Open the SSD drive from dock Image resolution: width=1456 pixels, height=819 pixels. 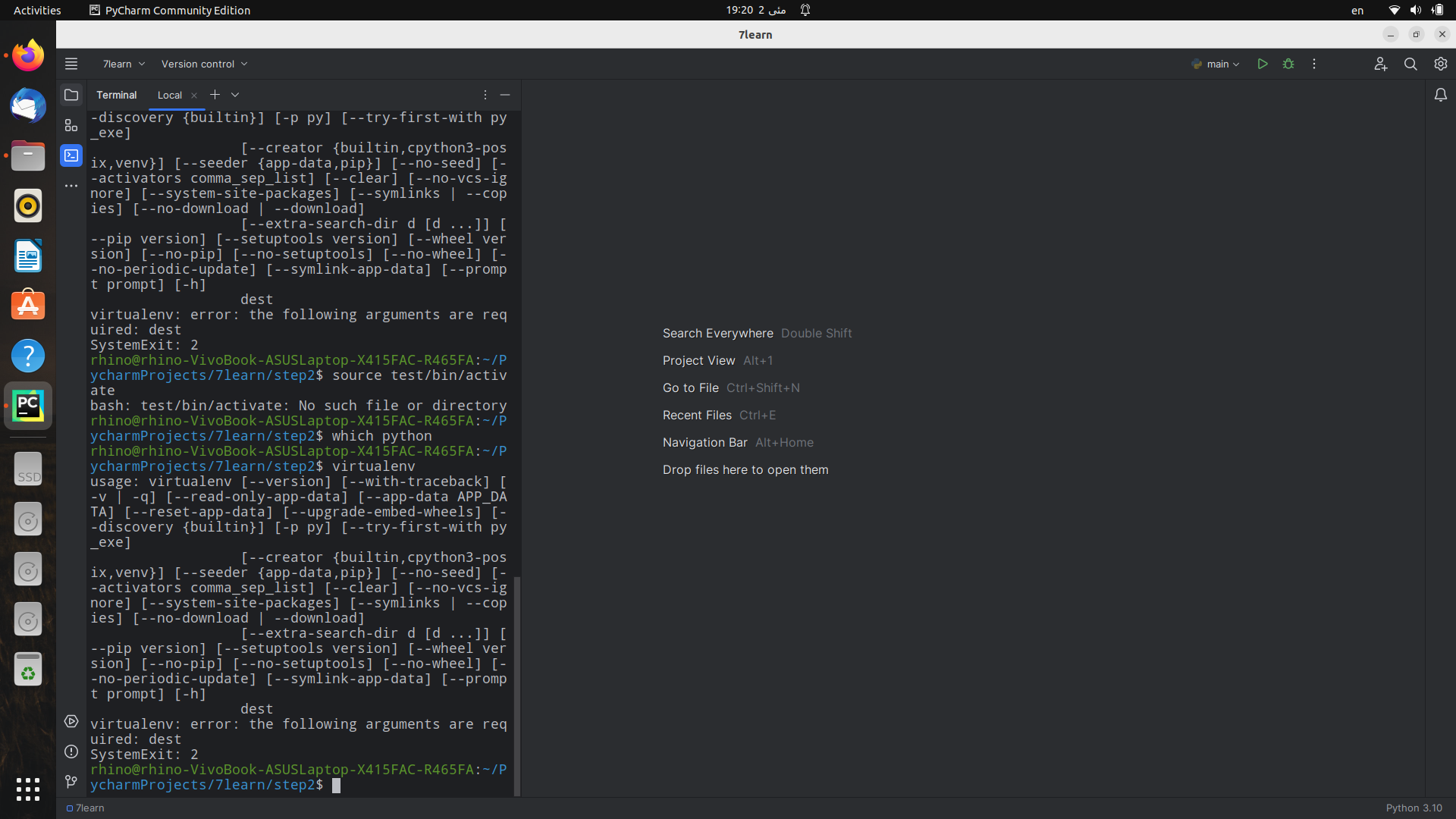coord(28,469)
